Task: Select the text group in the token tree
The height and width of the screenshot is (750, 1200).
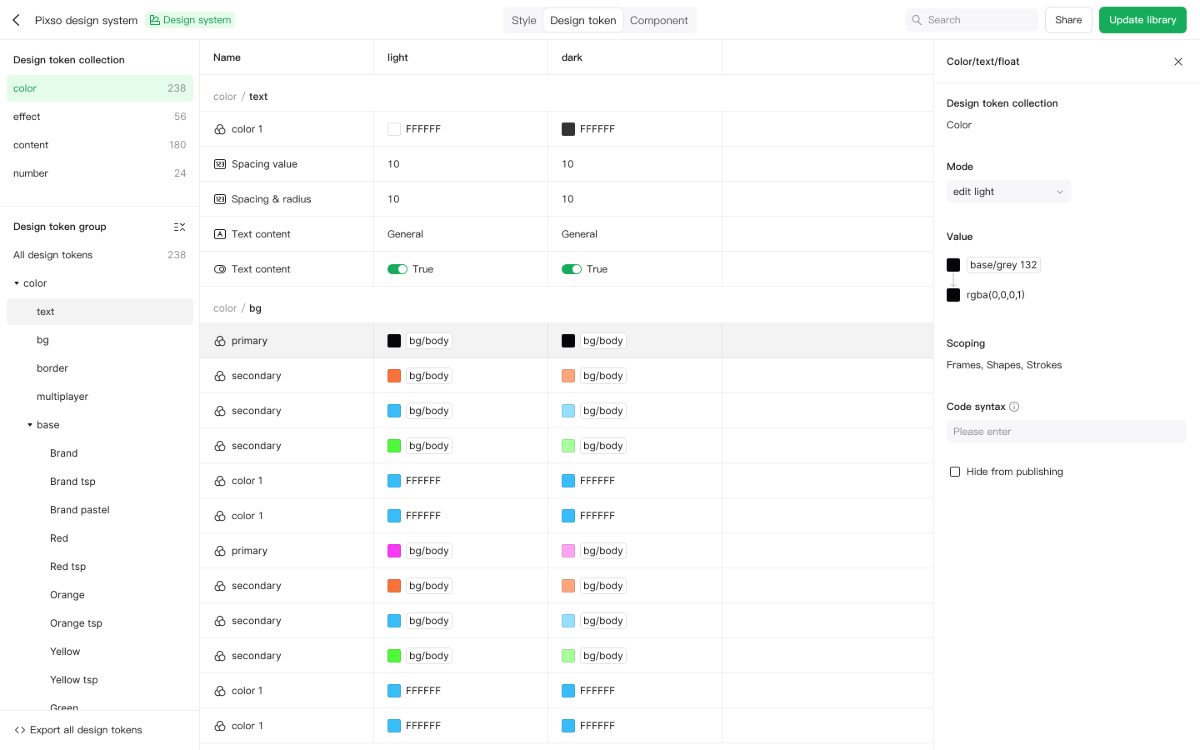Action: tap(100, 312)
